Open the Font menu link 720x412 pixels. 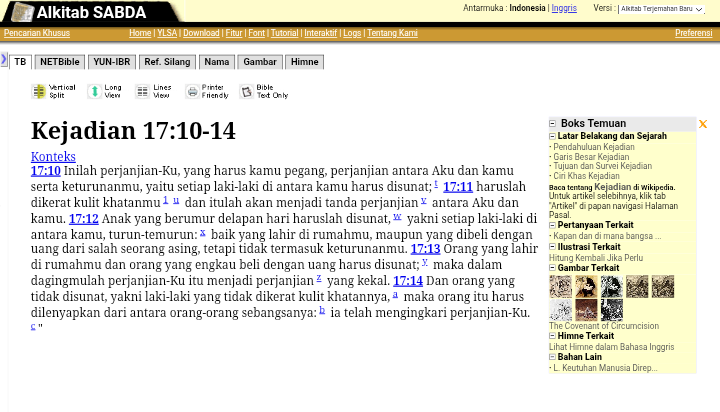(x=257, y=33)
